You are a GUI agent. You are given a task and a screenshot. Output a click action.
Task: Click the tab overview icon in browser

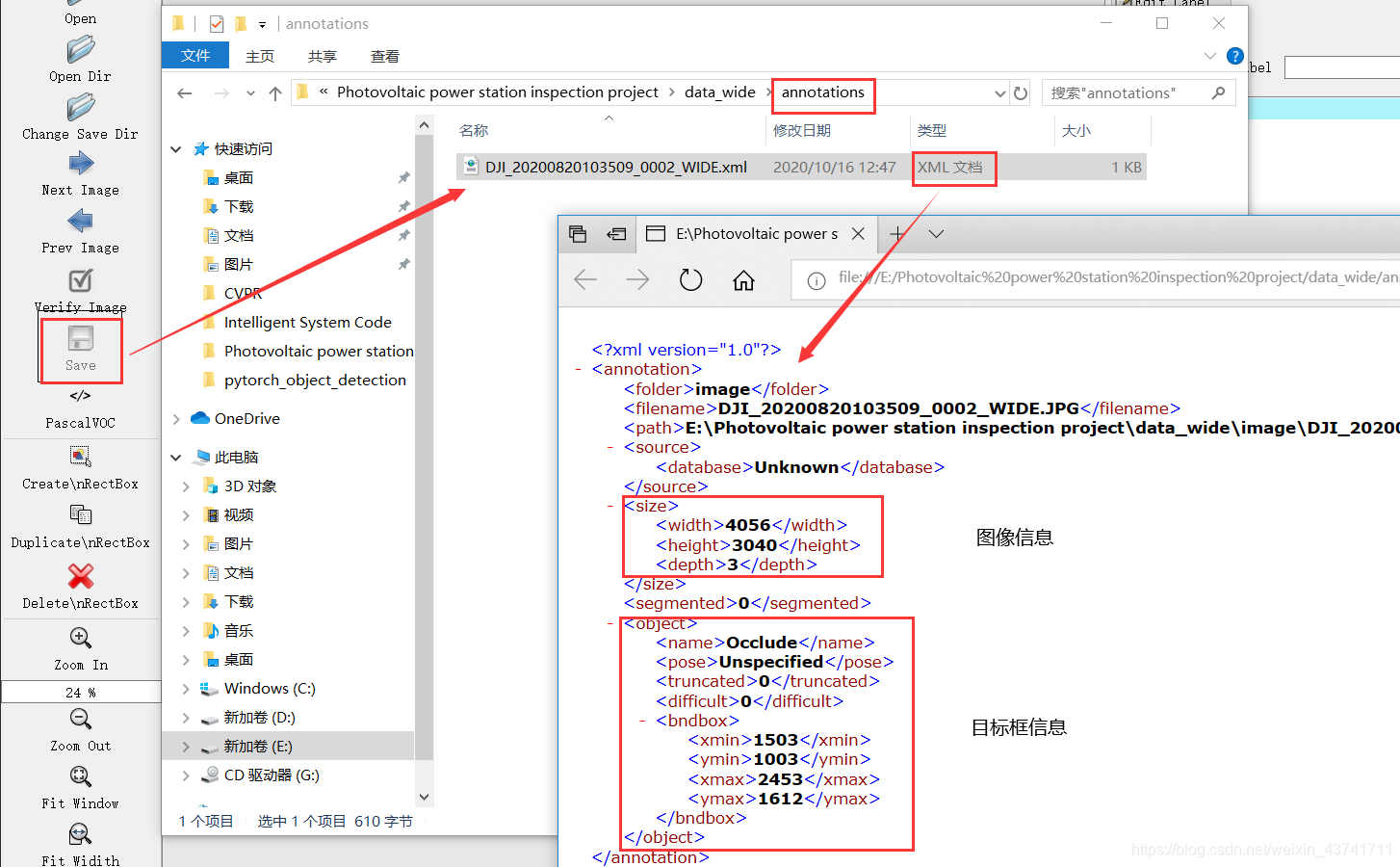pos(578,234)
